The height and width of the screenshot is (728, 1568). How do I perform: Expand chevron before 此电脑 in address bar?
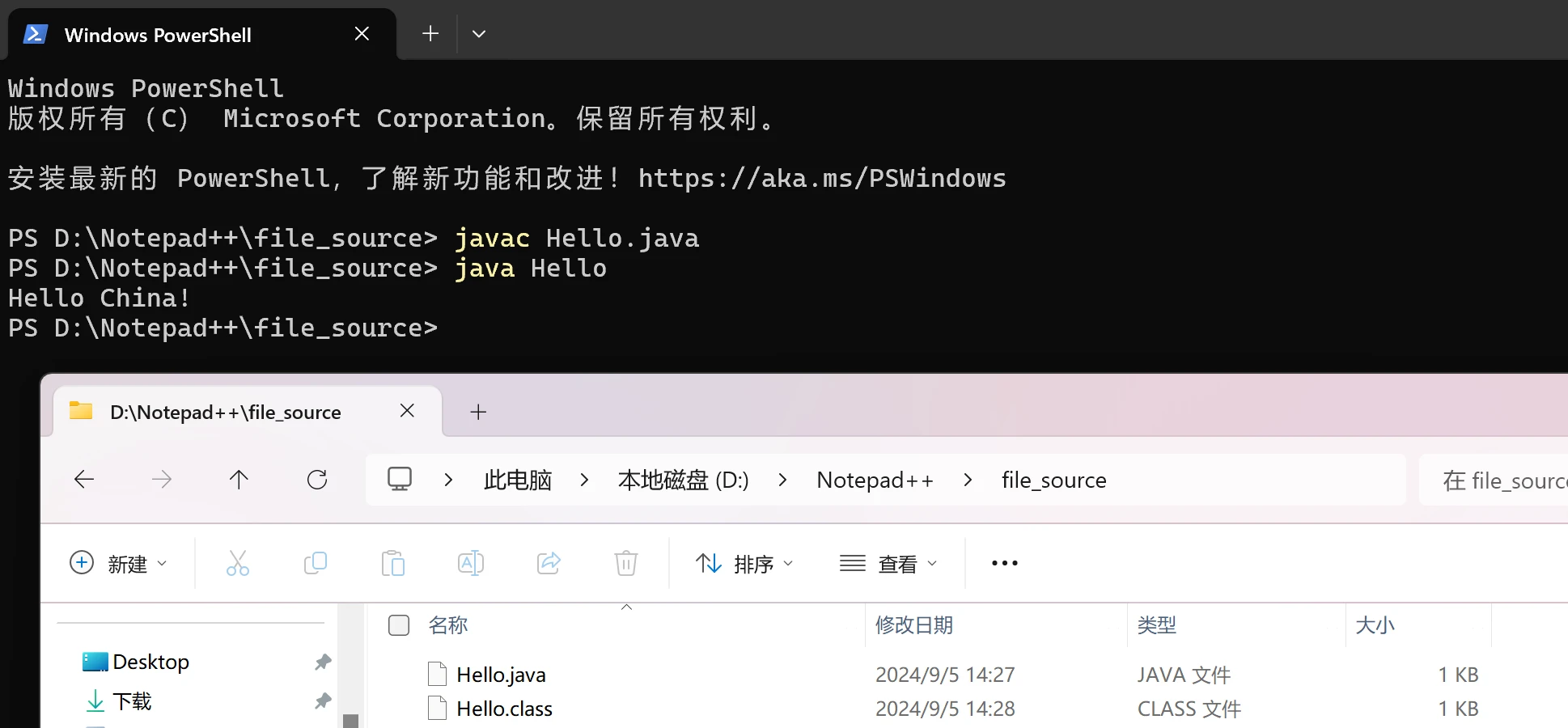(448, 480)
